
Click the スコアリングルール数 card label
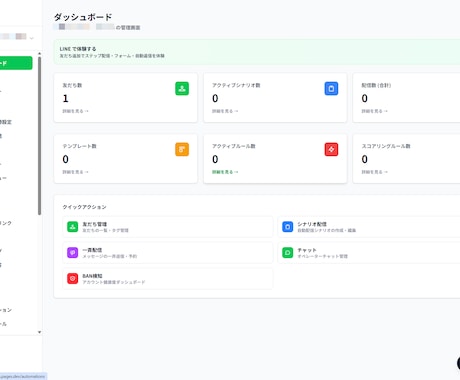point(386,146)
